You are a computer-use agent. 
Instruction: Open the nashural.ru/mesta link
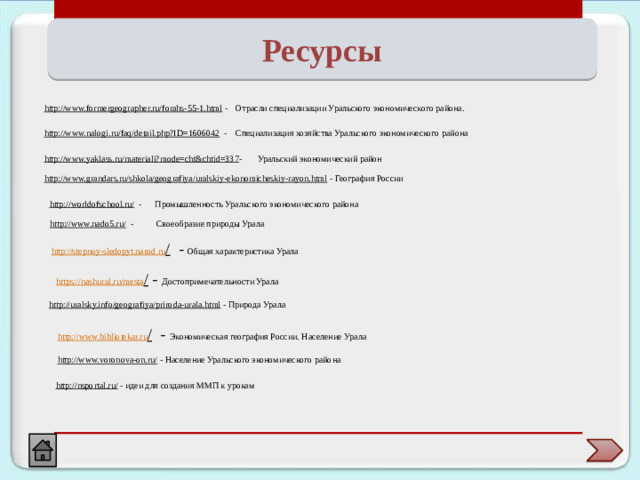coord(100,282)
